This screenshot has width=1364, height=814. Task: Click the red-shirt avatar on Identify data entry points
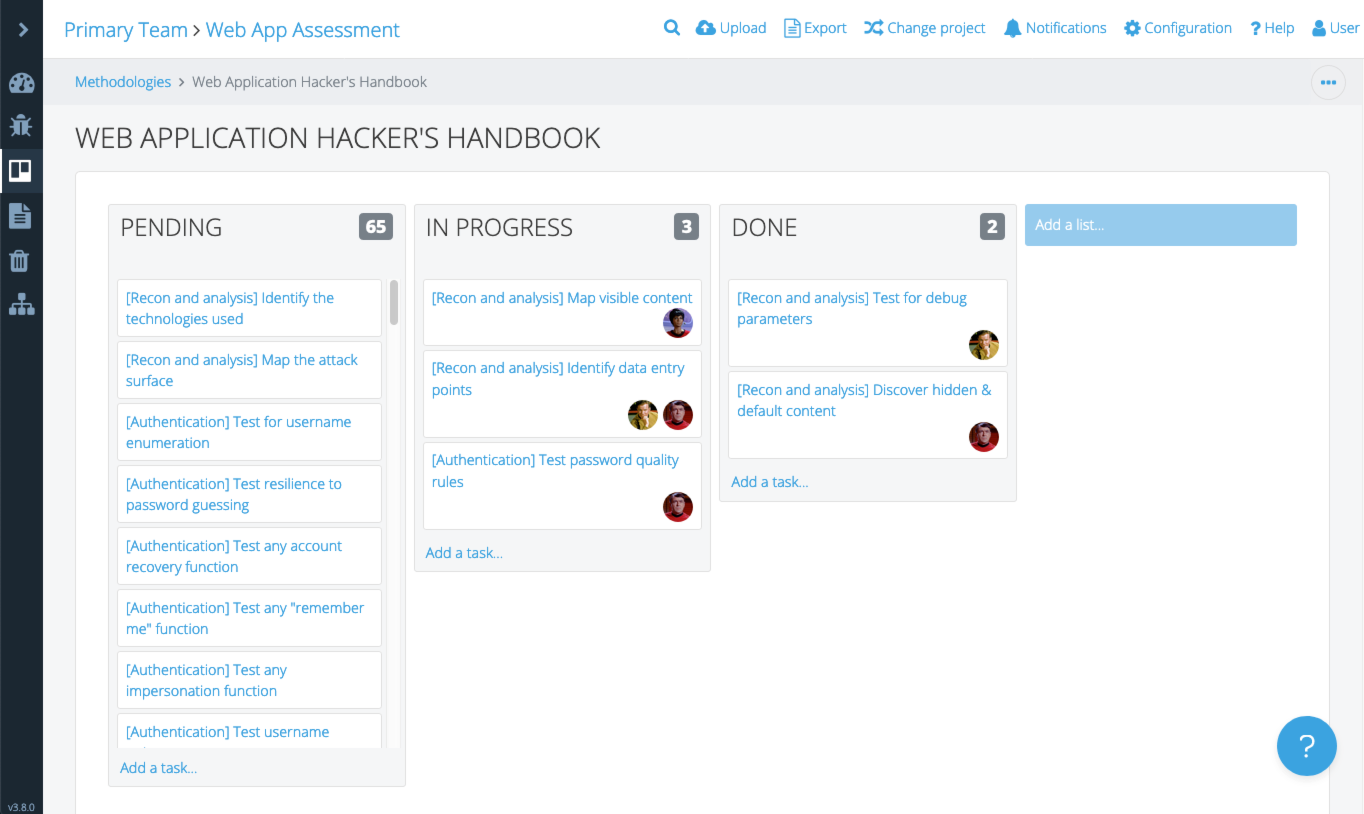[x=678, y=415]
